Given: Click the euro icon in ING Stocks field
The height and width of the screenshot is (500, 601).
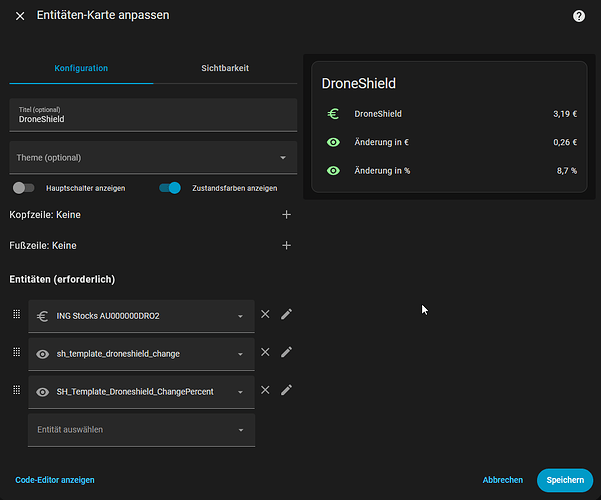Looking at the screenshot, I should click(43, 316).
